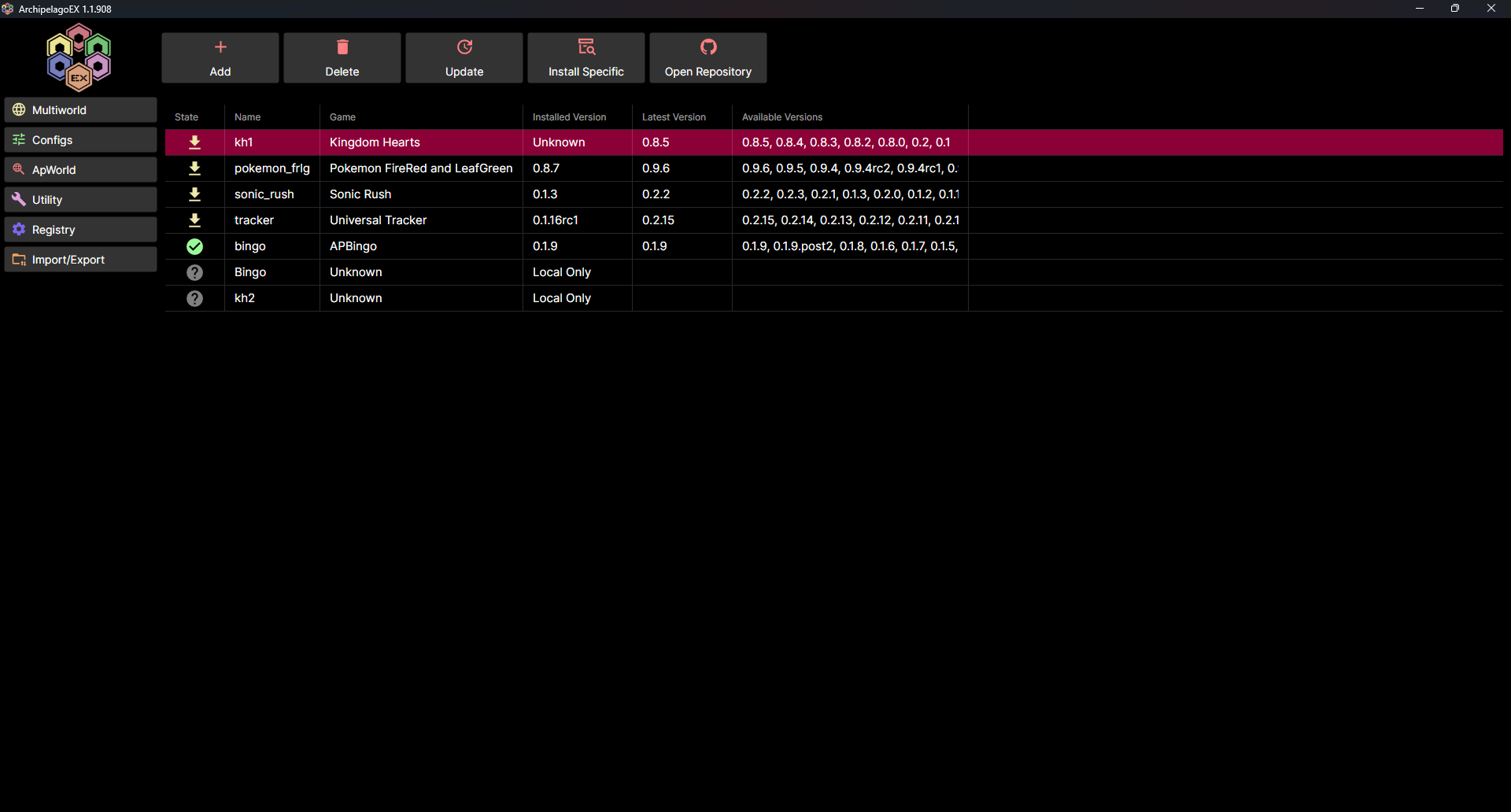
Task: Click the kh1 available versions list
Action: [850, 142]
